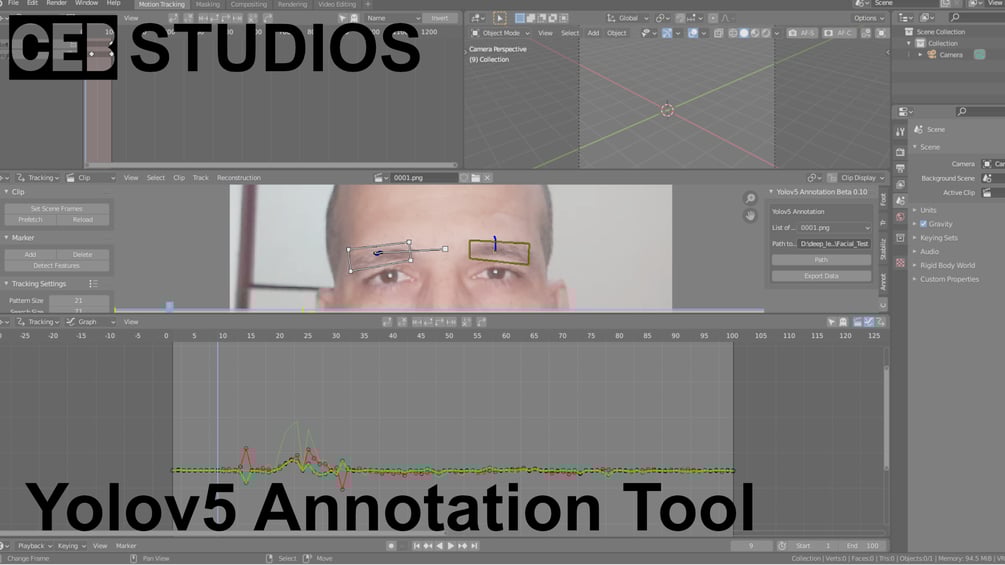Enable material preview viewport shading
The width and height of the screenshot is (1005, 565).
coord(754,33)
